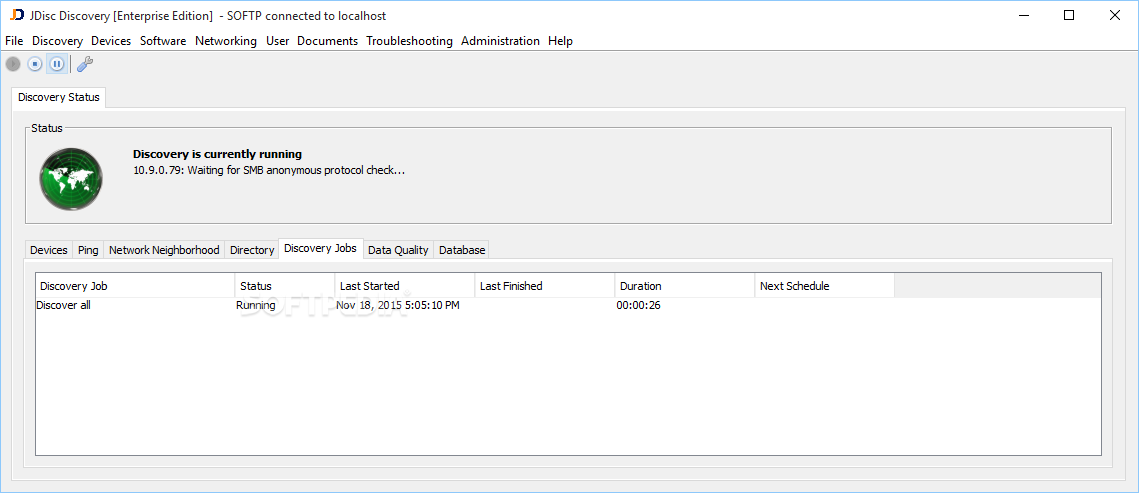Switch to the Data Quality tab
The height and width of the screenshot is (493, 1139).
(398, 250)
